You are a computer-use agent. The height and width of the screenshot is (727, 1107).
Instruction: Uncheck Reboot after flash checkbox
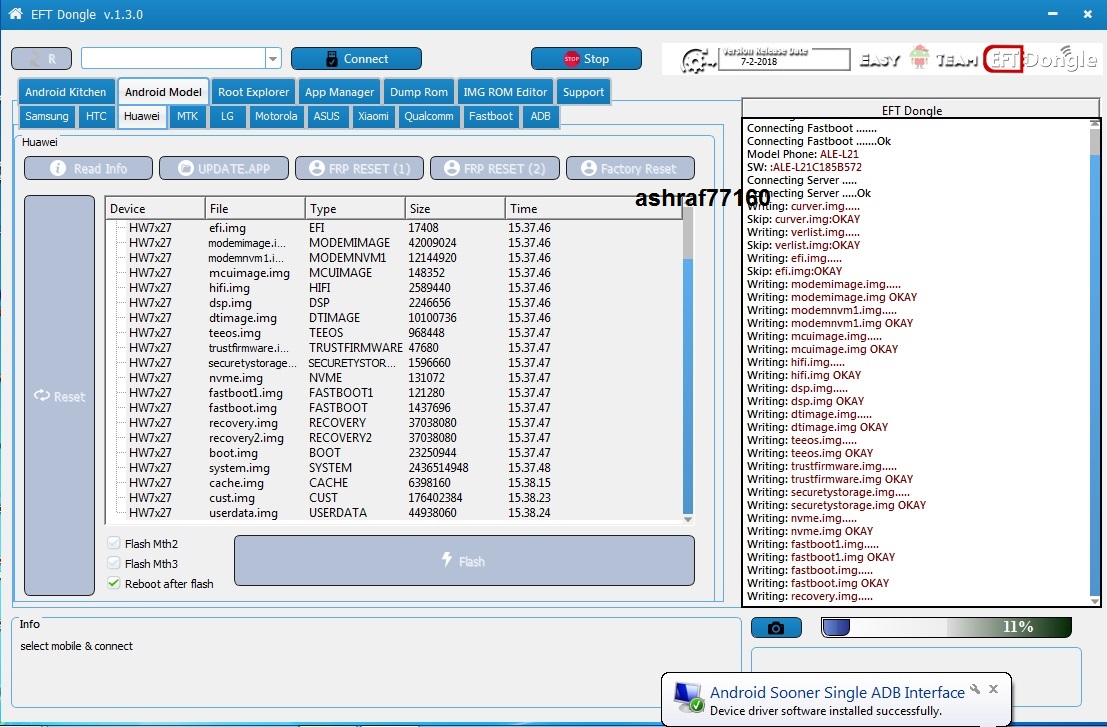(114, 583)
